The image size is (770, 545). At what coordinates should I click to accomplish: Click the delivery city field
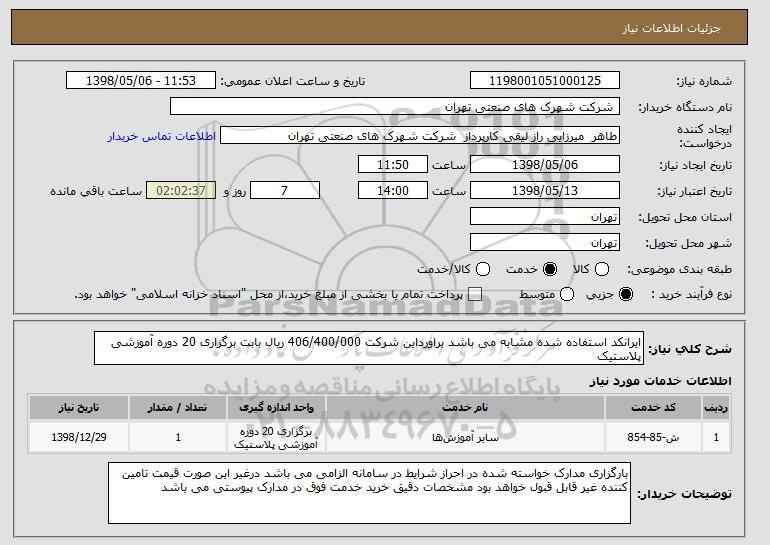pyautogui.click(x=545, y=243)
